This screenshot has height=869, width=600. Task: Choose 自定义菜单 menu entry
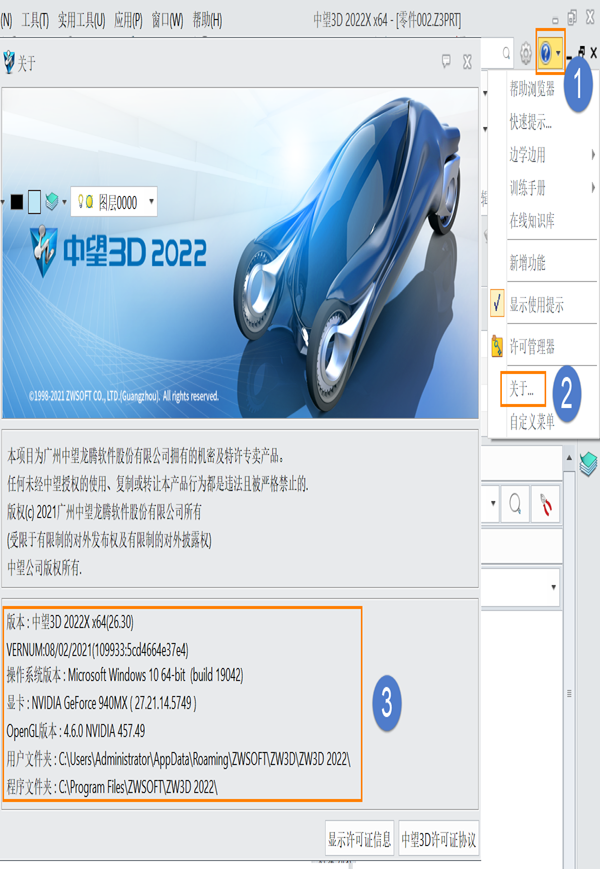pyautogui.click(x=532, y=422)
